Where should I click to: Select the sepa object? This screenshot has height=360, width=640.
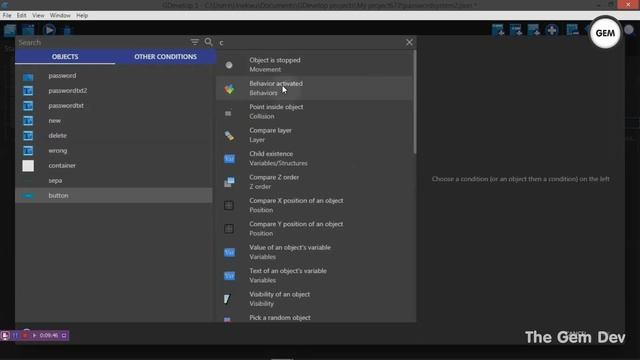tap(114, 180)
